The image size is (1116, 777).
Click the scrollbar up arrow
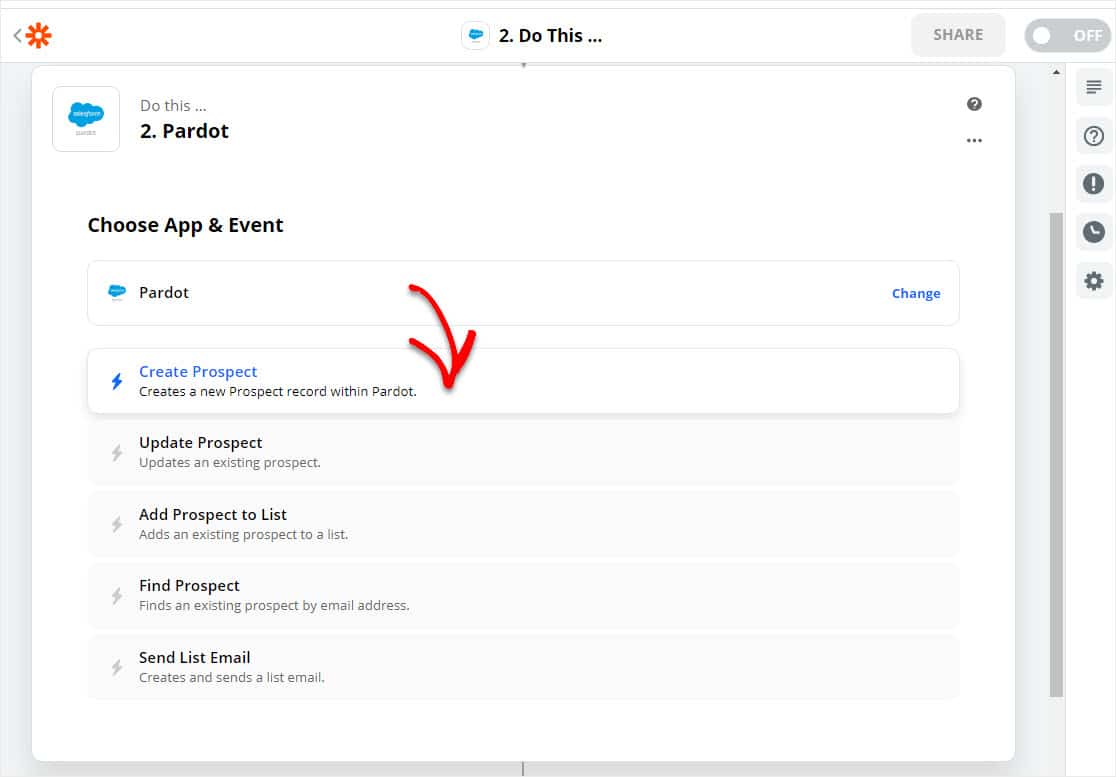(x=1056, y=73)
